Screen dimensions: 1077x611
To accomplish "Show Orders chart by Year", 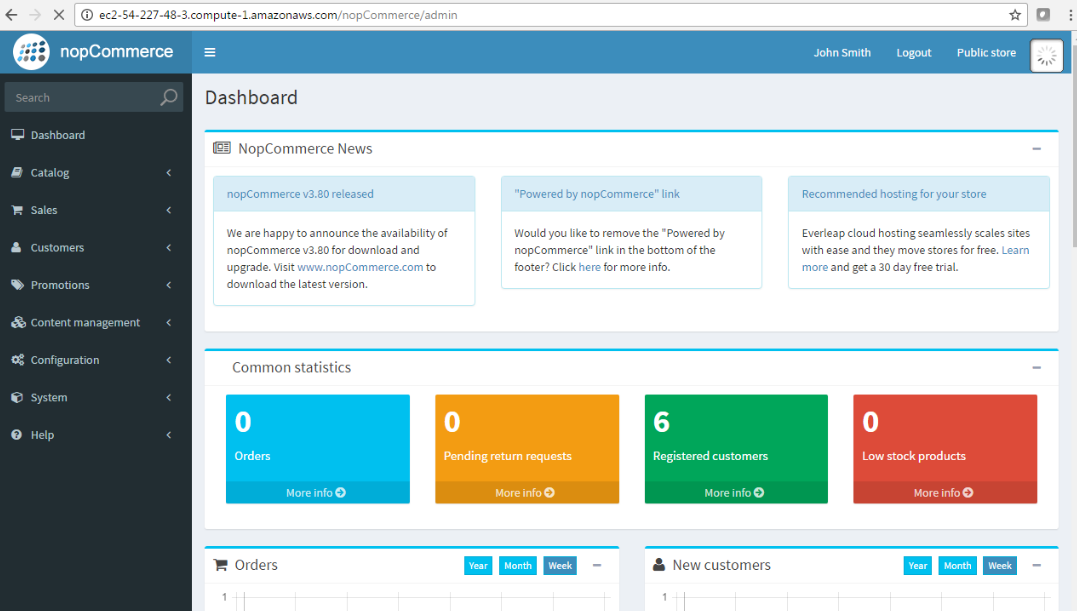I will (478, 566).
